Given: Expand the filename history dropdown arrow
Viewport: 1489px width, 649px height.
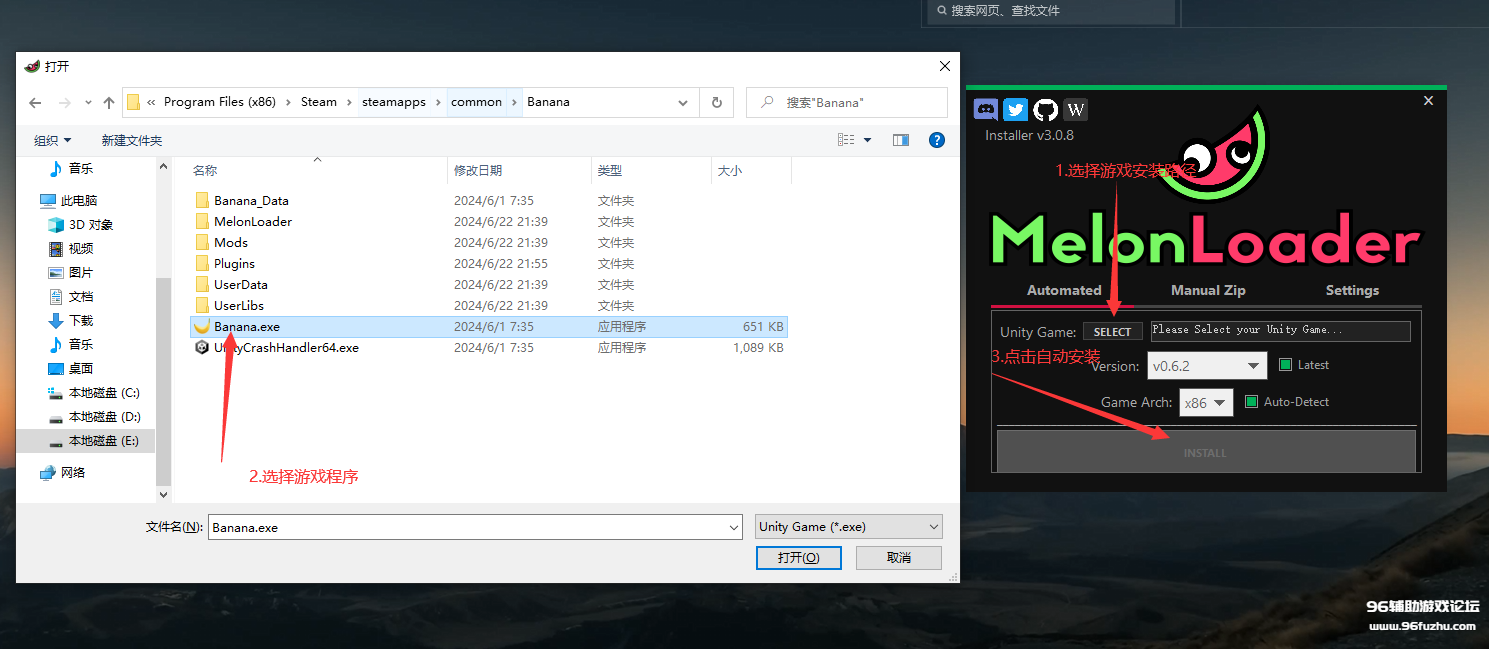Looking at the screenshot, I should point(734,527).
